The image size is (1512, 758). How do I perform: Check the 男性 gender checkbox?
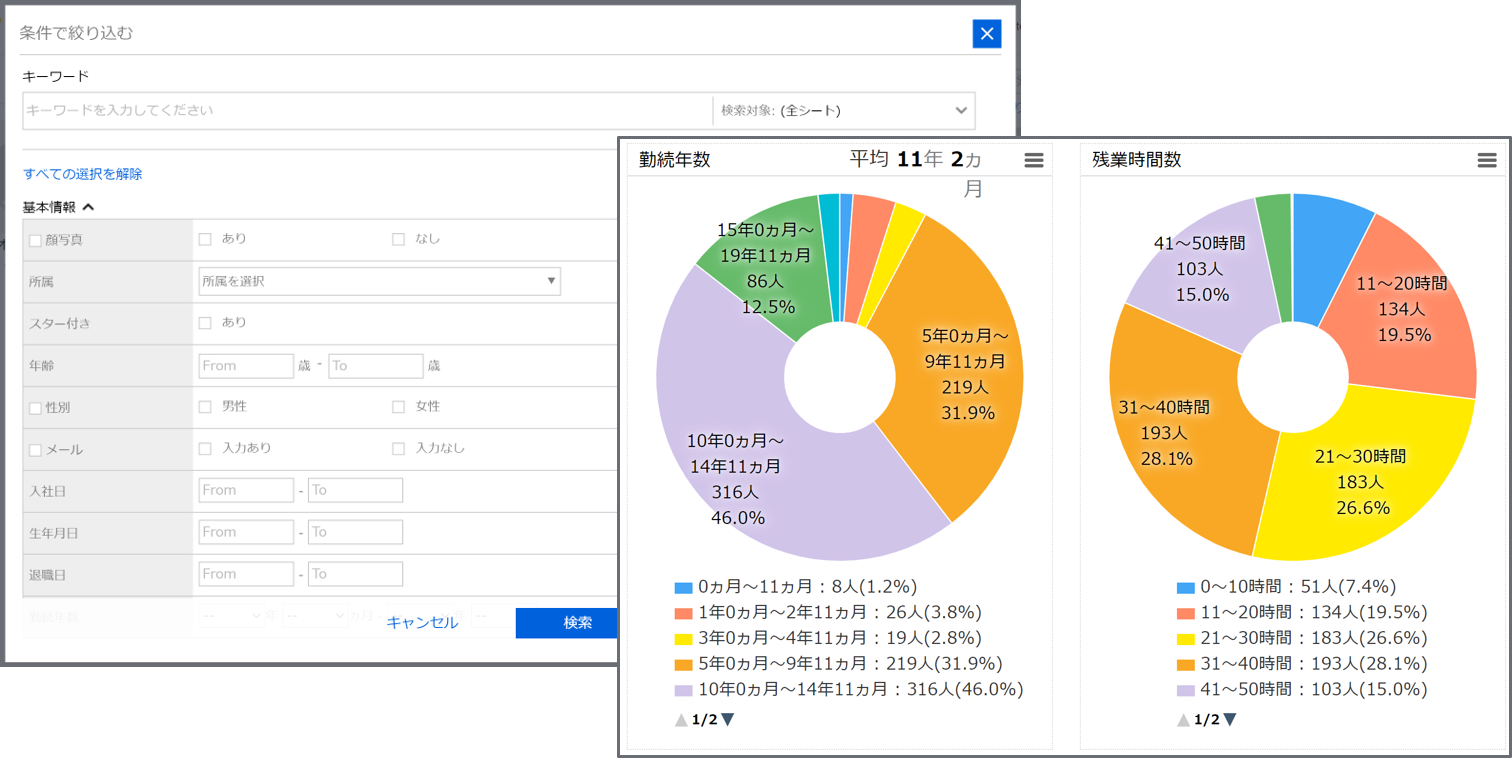pyautogui.click(x=205, y=407)
